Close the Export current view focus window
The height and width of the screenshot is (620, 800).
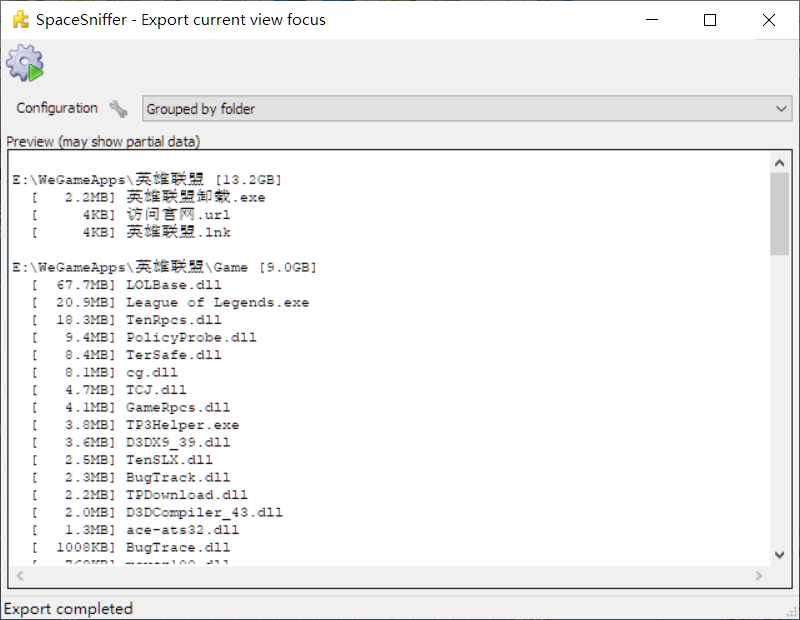click(768, 20)
